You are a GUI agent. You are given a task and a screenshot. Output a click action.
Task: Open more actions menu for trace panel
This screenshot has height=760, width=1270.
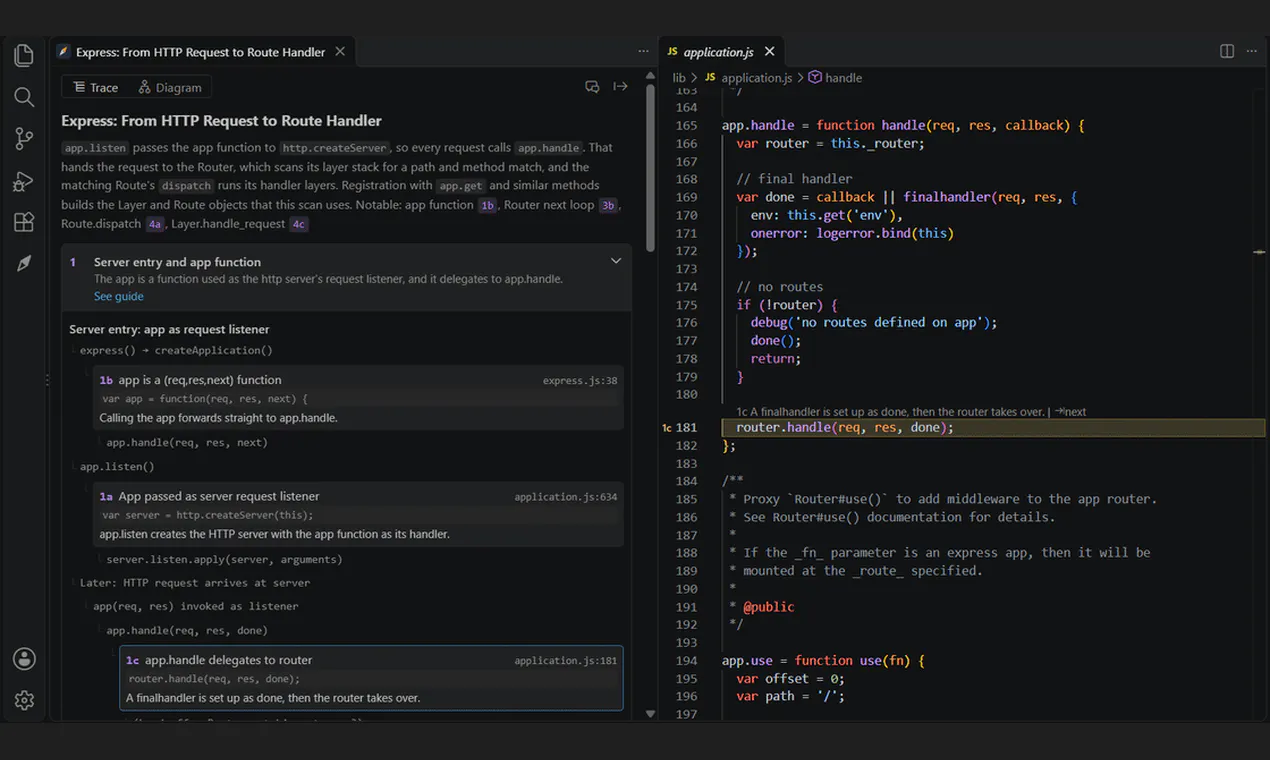[x=643, y=51]
